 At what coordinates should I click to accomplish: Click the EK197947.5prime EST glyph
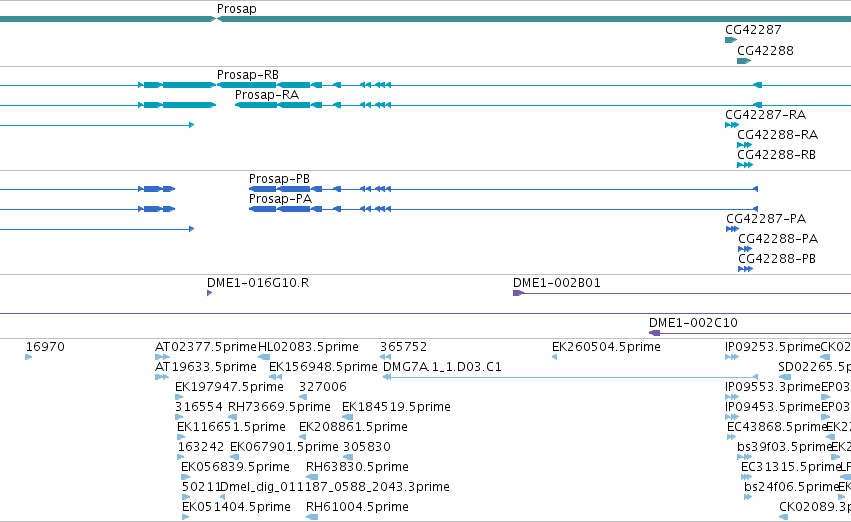(x=179, y=397)
